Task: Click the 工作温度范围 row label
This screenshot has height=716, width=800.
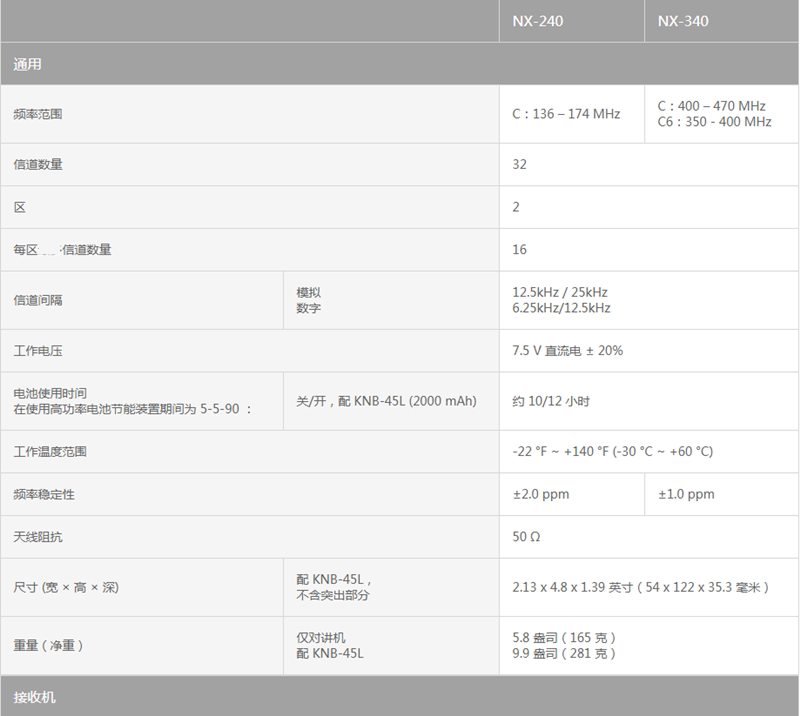Action: pos(50,452)
